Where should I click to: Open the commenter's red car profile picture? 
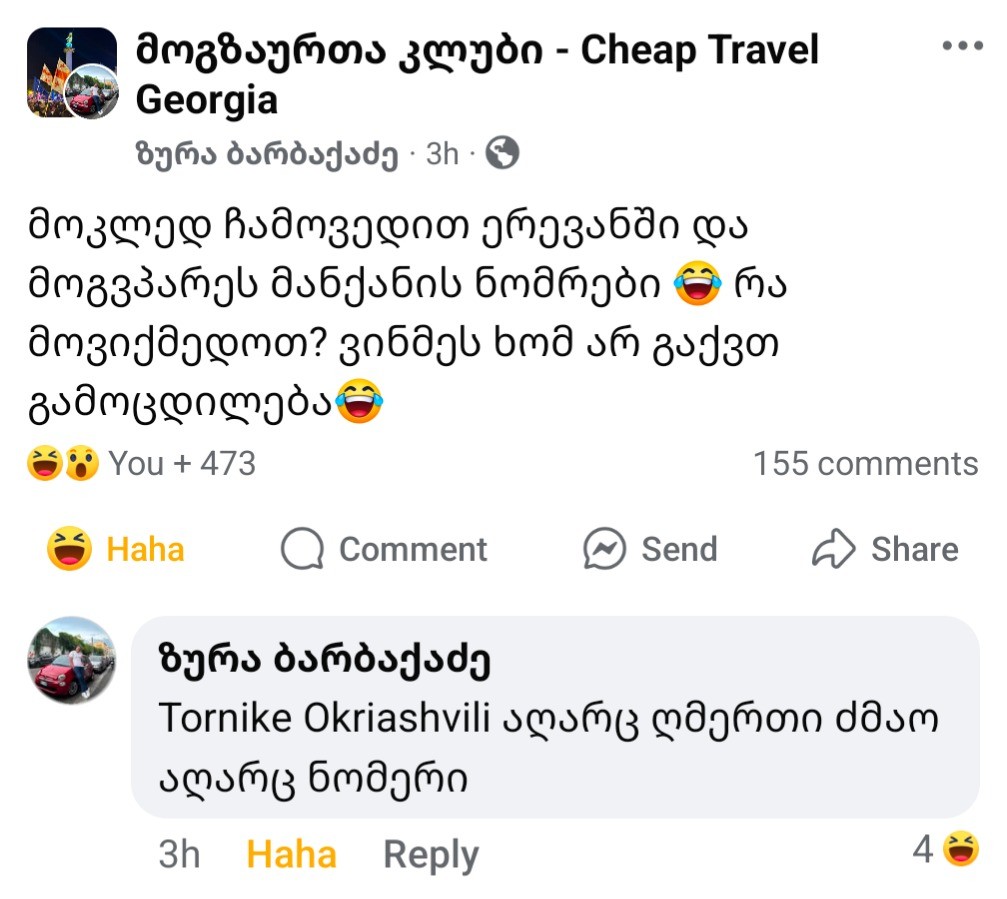[70, 661]
